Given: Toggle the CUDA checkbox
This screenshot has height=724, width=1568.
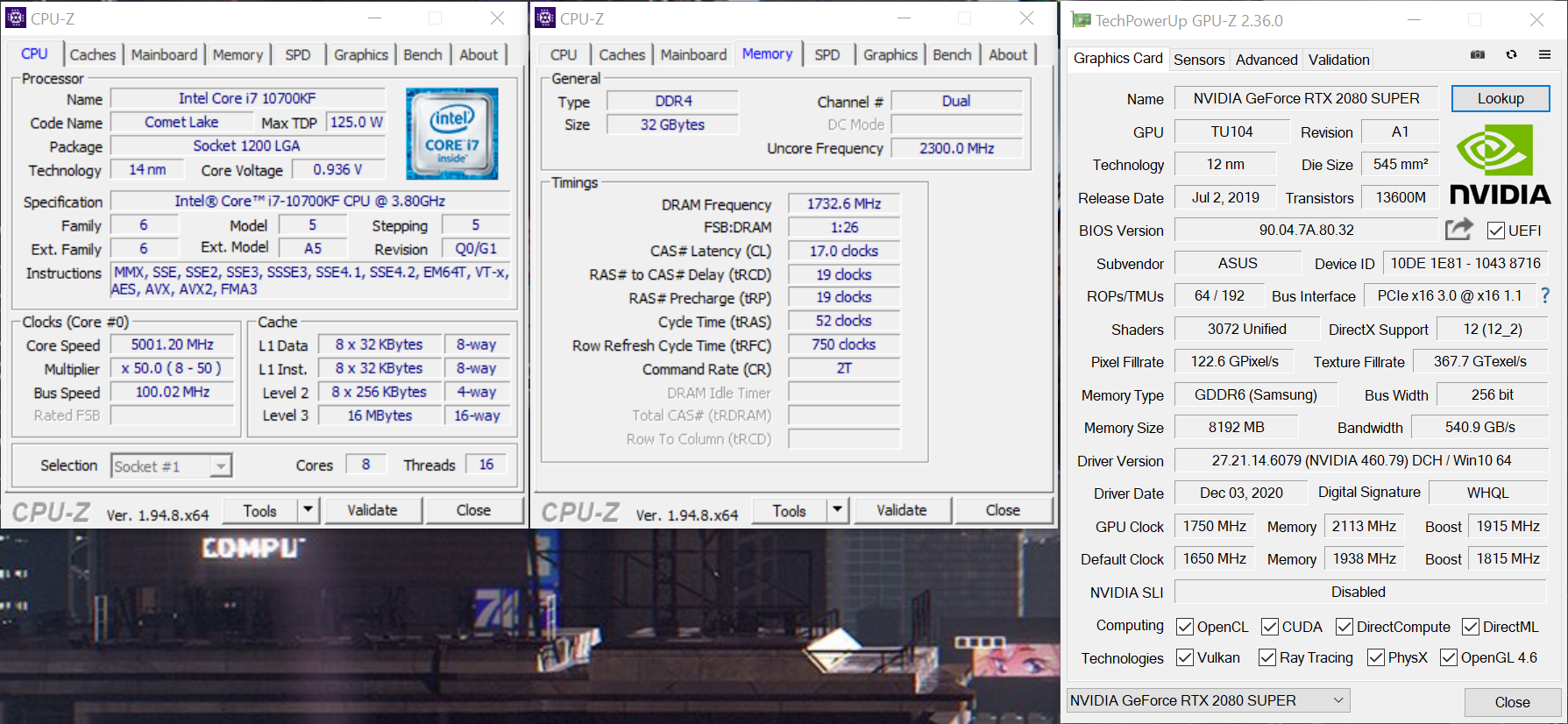Looking at the screenshot, I should tap(1269, 627).
